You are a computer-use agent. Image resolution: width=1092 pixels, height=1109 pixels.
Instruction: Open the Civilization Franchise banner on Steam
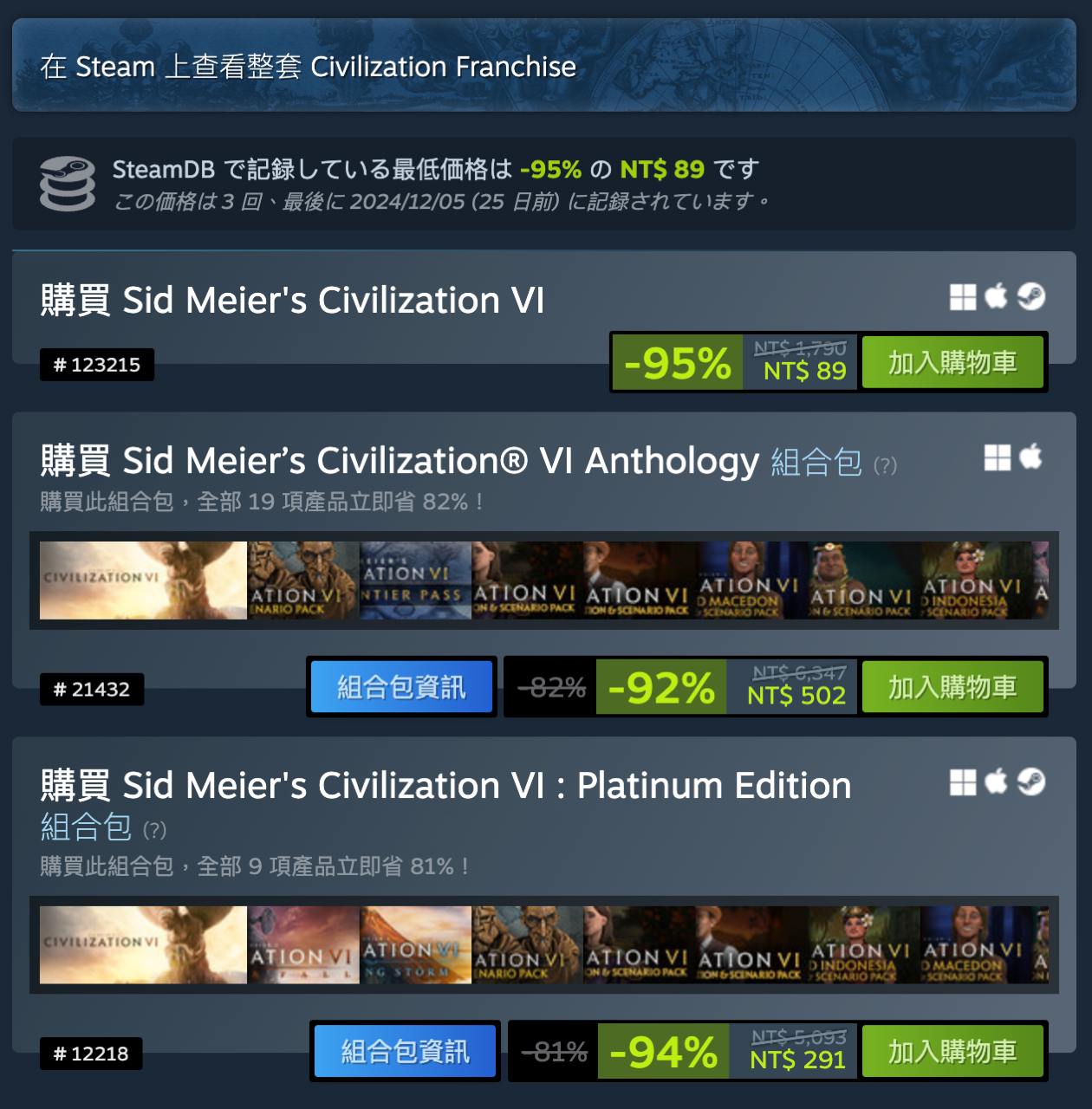coord(544,65)
